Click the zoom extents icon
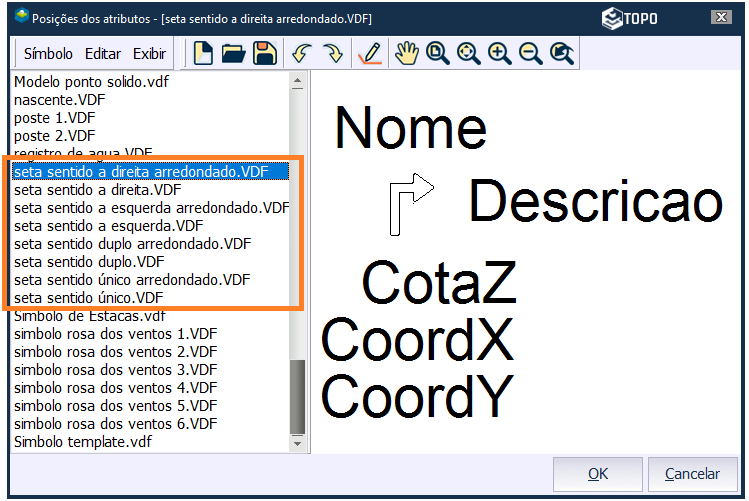 [468, 54]
